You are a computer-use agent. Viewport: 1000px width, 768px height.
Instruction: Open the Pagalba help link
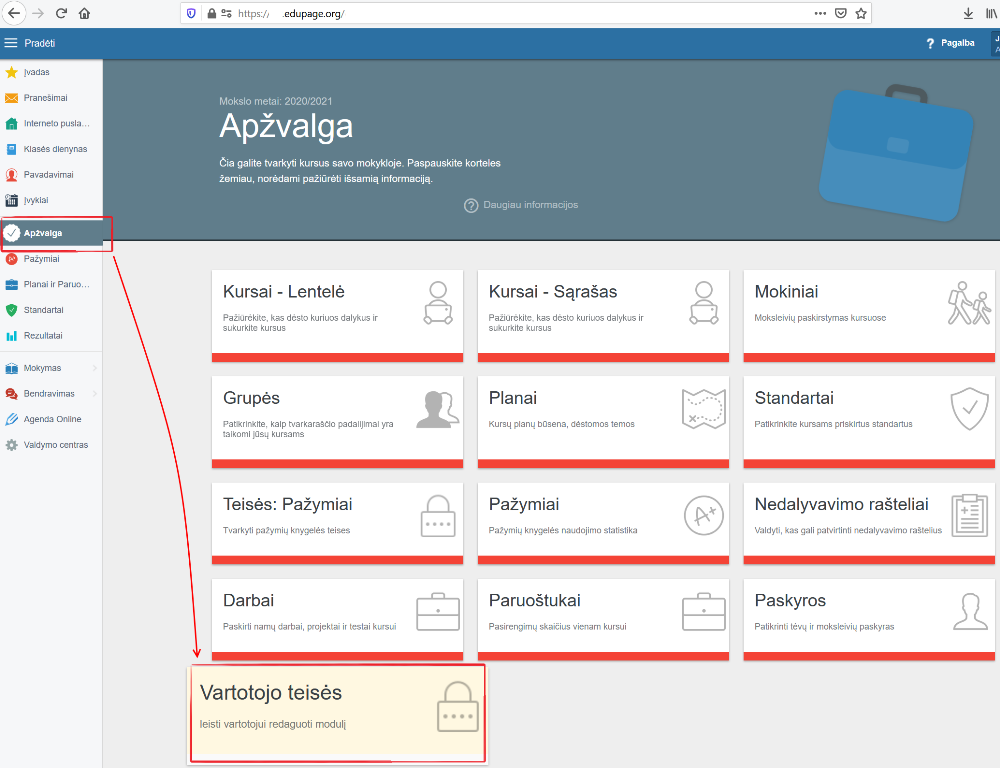click(950, 43)
